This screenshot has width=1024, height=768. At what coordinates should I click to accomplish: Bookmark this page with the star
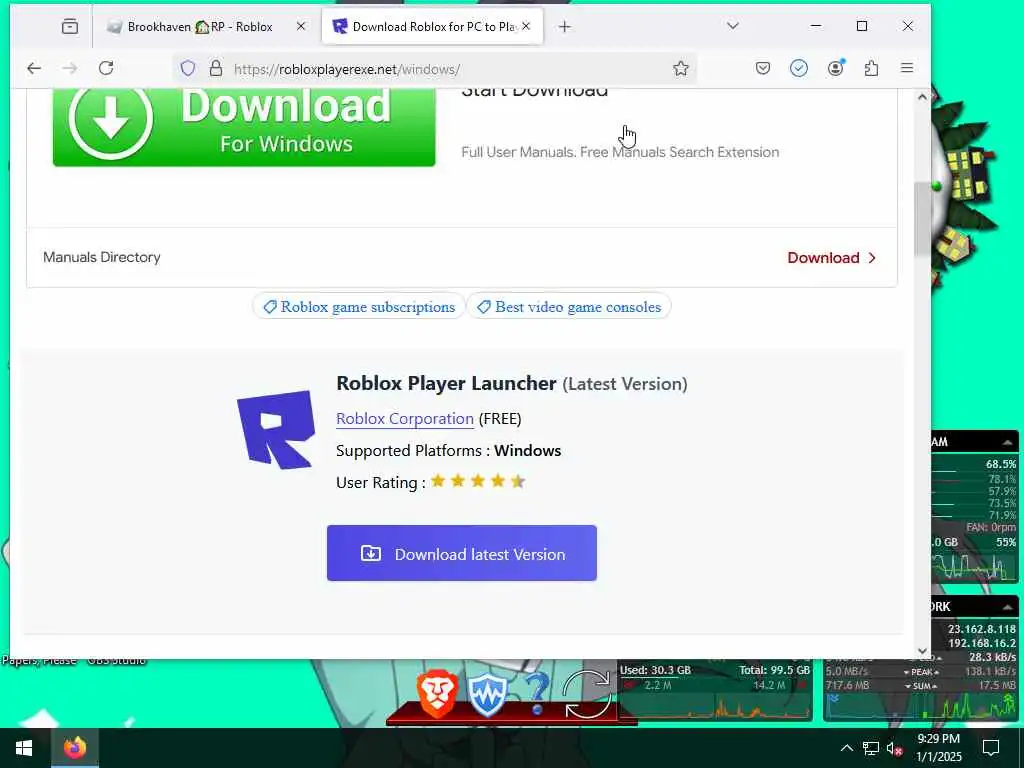pos(680,69)
